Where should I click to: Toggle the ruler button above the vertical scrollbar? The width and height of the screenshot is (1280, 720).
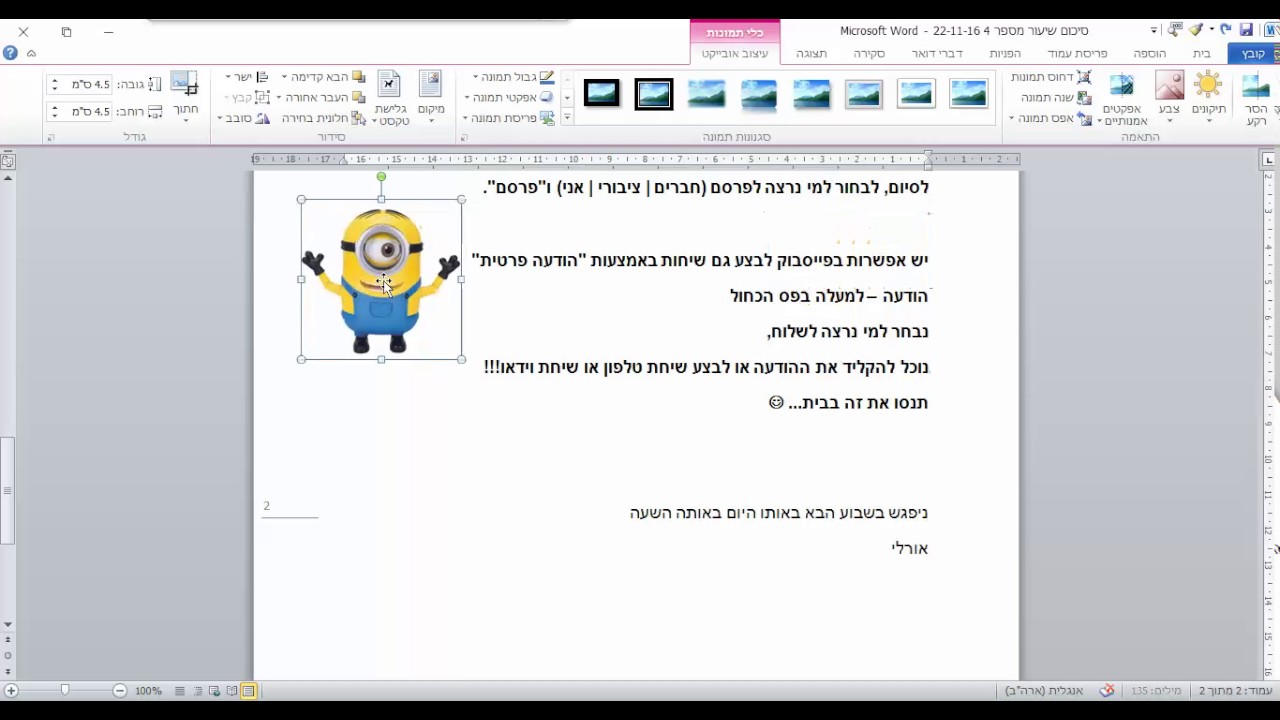point(8,161)
